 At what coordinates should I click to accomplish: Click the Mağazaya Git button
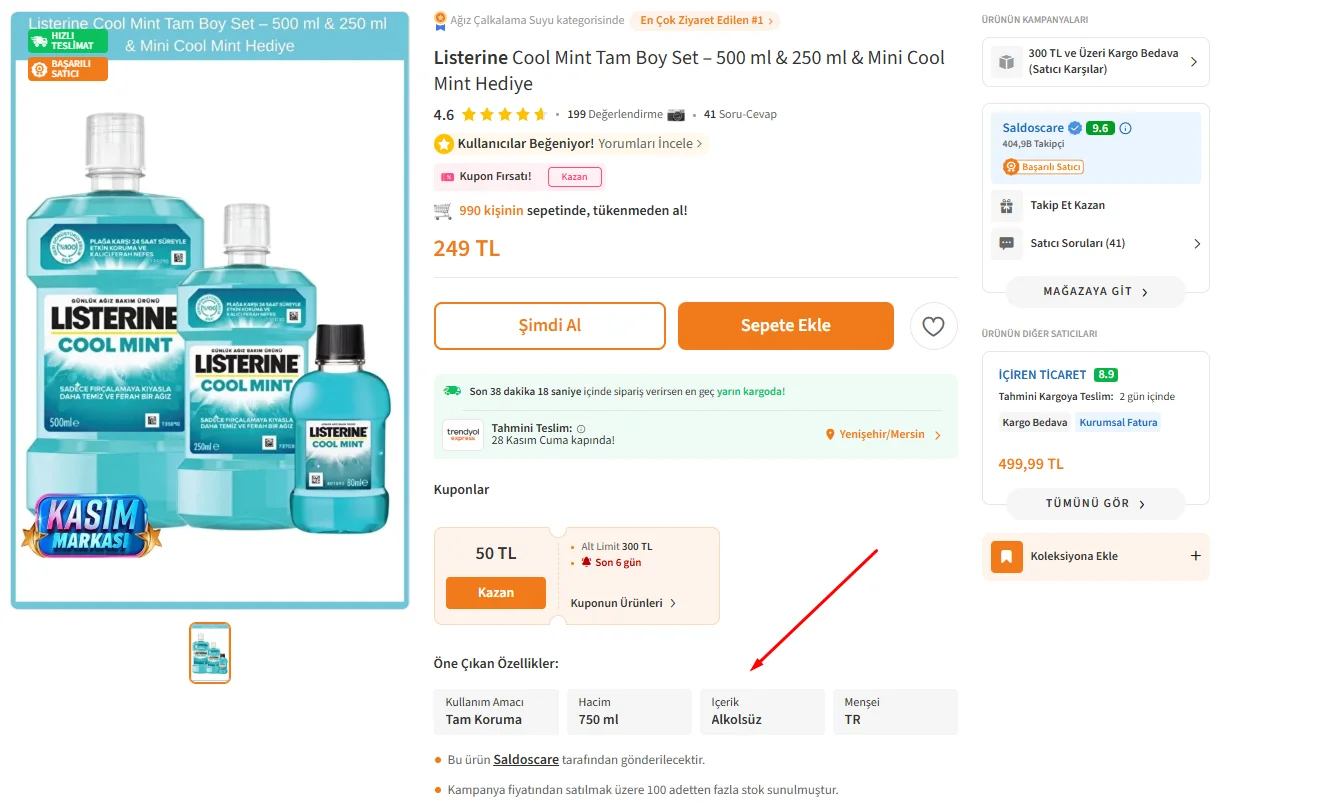click(1095, 292)
